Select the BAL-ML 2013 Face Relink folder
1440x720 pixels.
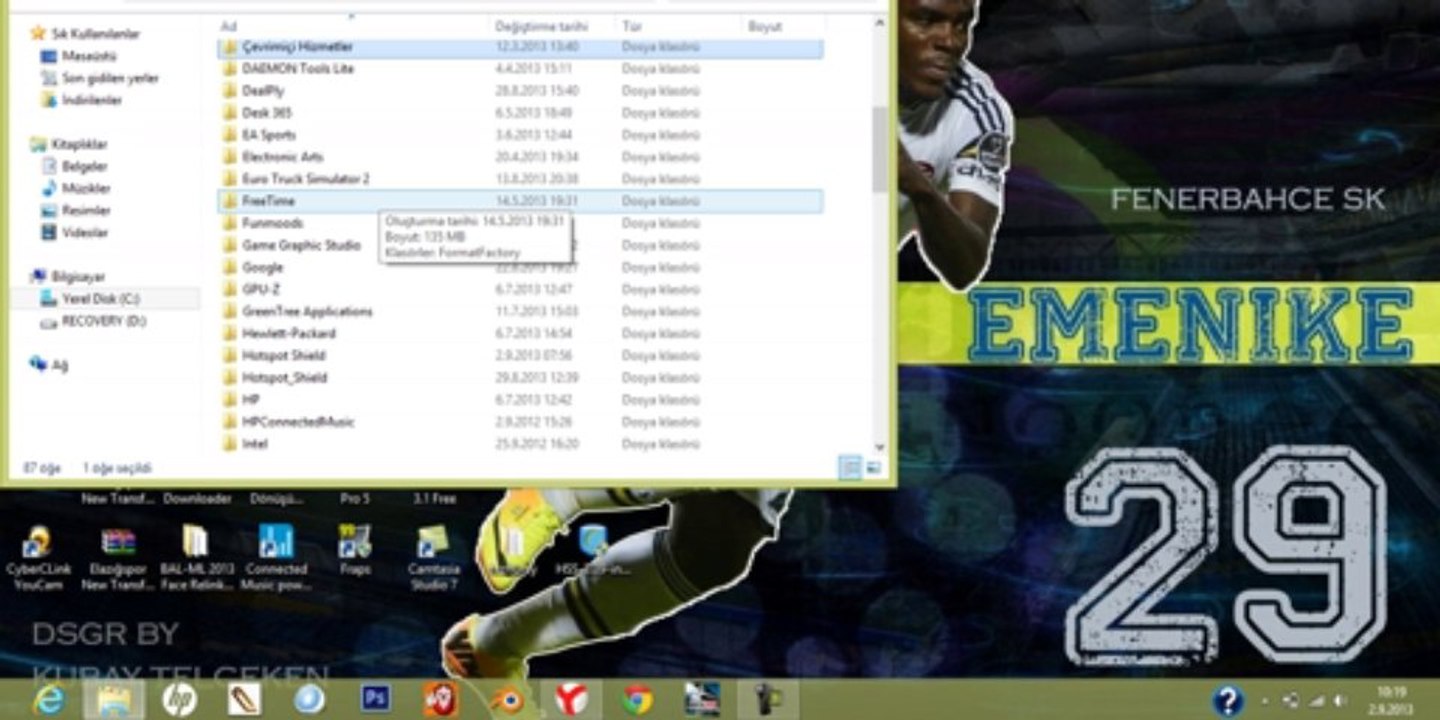(197, 557)
